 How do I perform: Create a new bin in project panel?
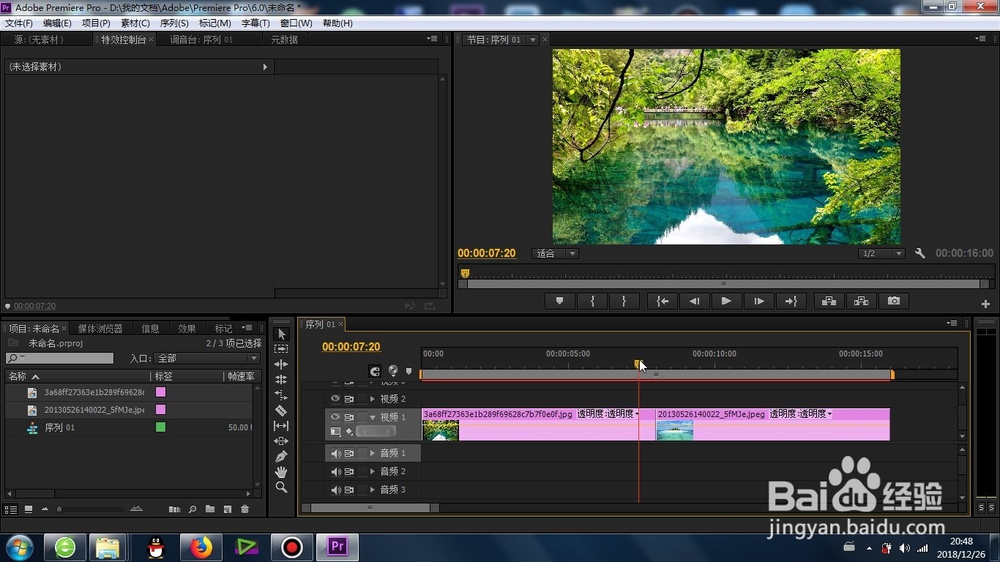210,509
